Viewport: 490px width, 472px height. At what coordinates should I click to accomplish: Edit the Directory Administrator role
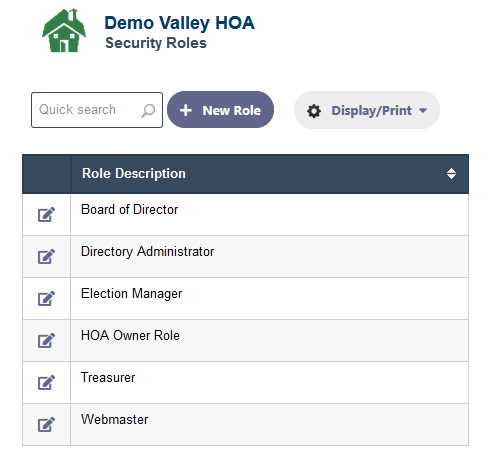(x=46, y=257)
